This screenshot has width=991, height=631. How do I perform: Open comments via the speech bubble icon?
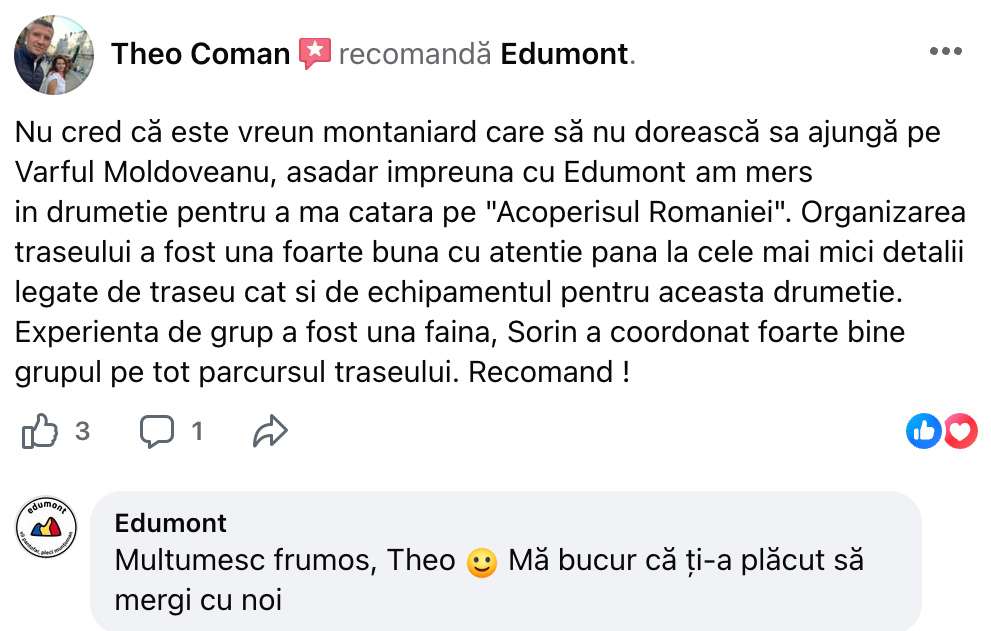[x=156, y=431]
